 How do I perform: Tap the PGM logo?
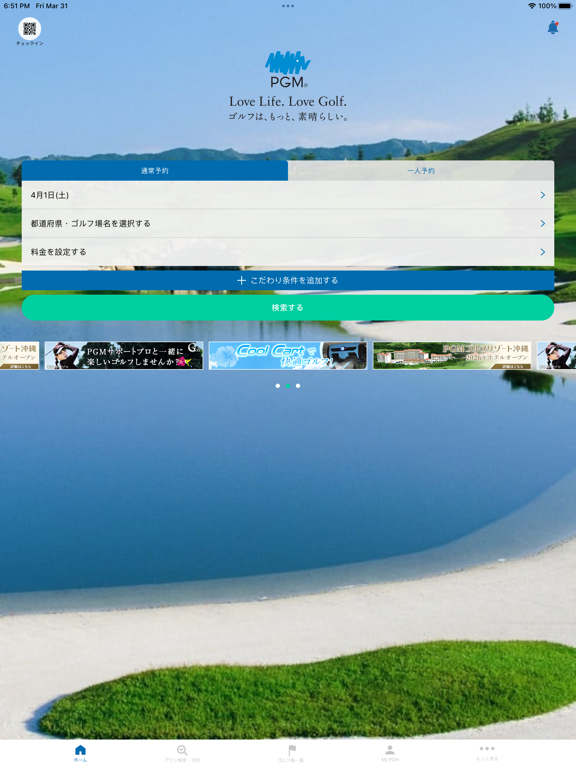pyautogui.click(x=288, y=69)
